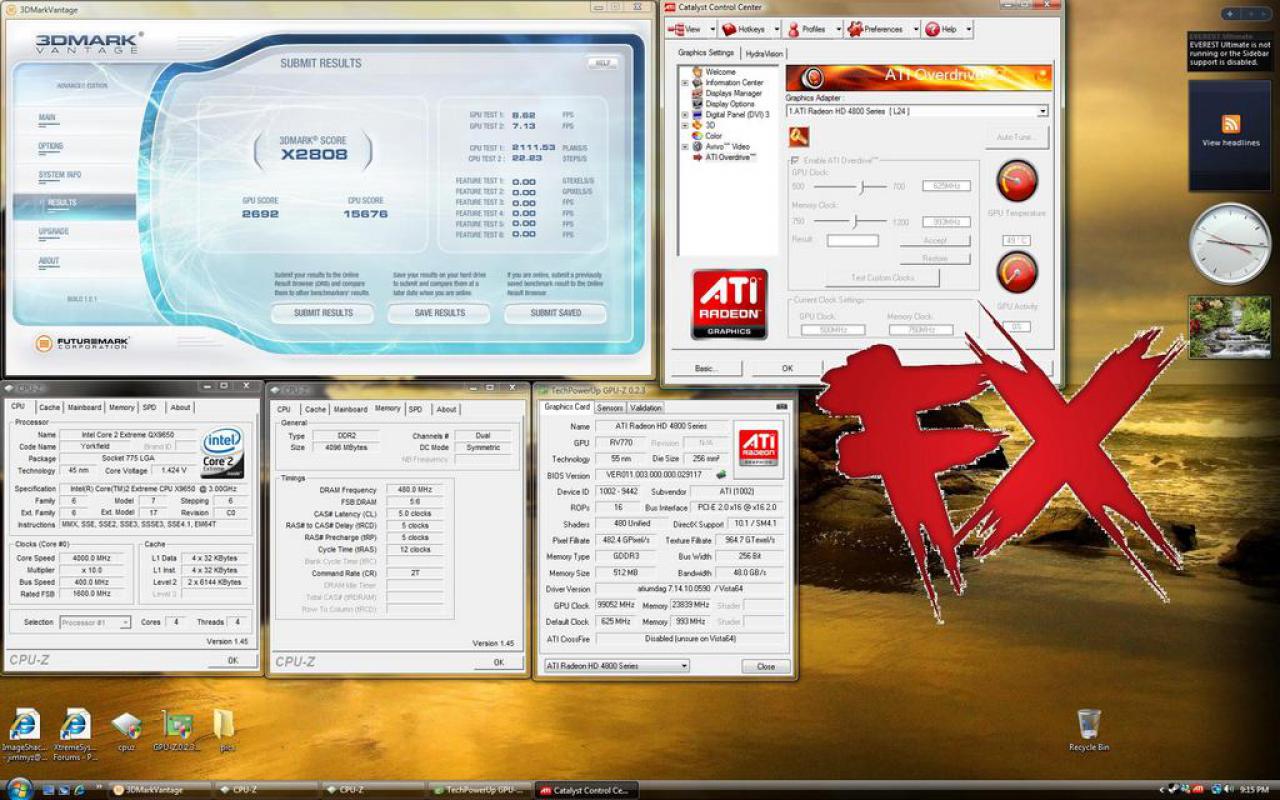Open the CPU-Z Processor #1 selection dropdown

pyautogui.click(x=95, y=622)
